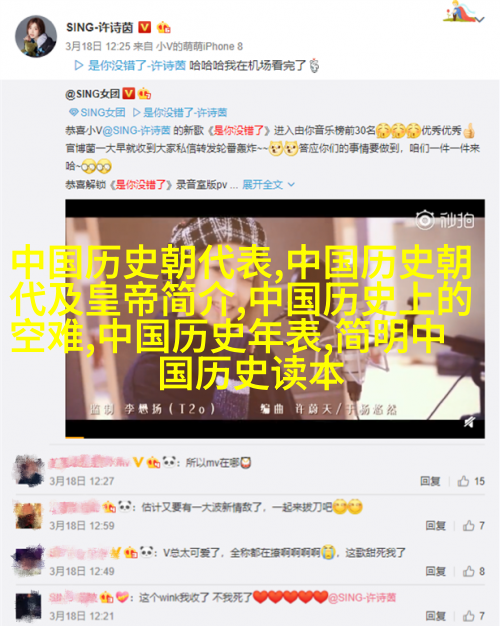Viewport: 500px width, 626px height.
Task: Like the comment with 15 likes
Action: 471,481
